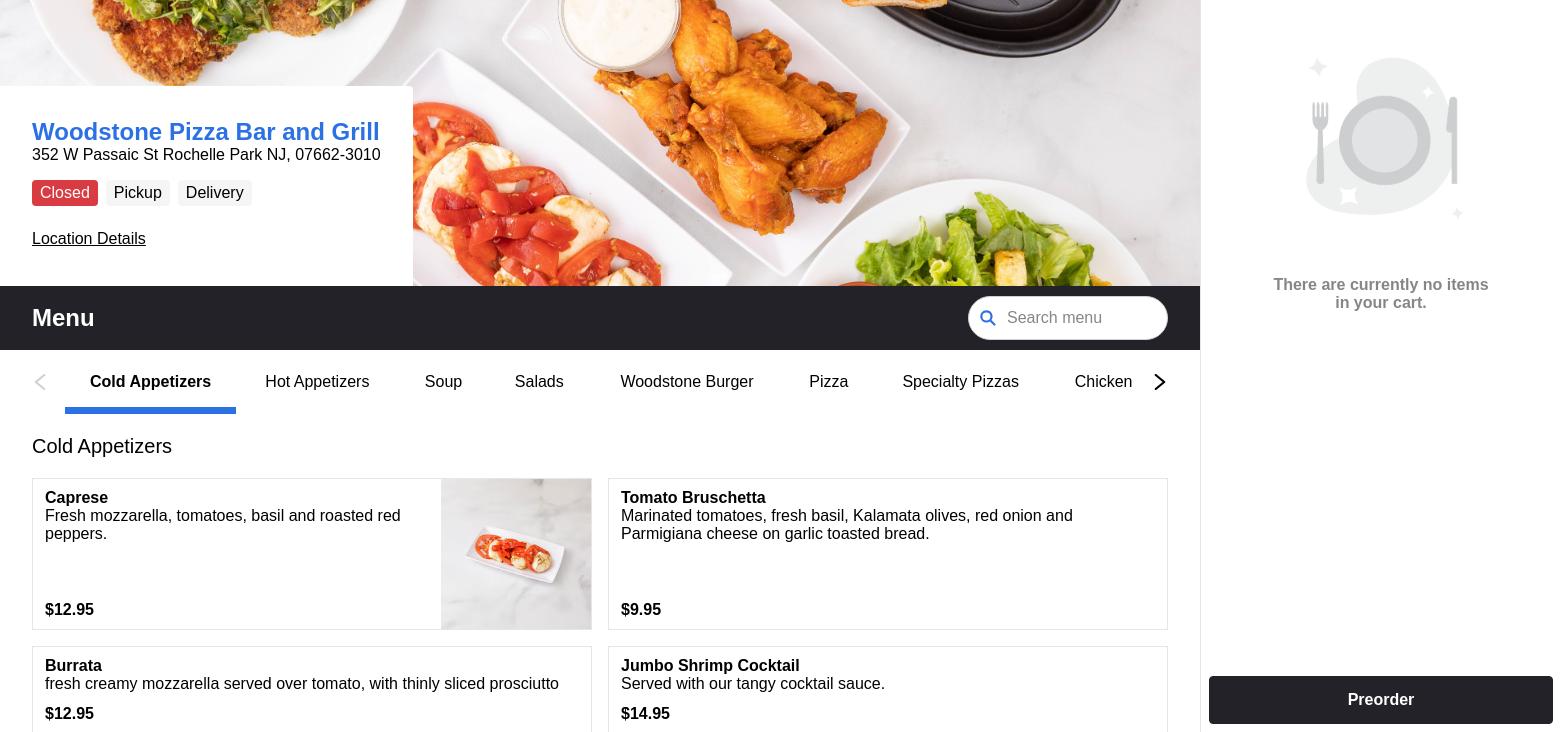Click the left chevron arrow in category bar
1560x732 pixels.
tap(40, 382)
